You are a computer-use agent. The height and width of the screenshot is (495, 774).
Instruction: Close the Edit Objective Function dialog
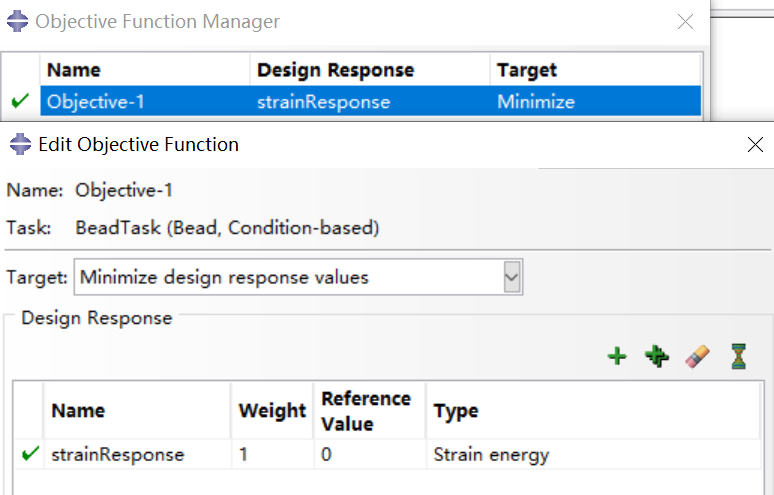point(755,145)
